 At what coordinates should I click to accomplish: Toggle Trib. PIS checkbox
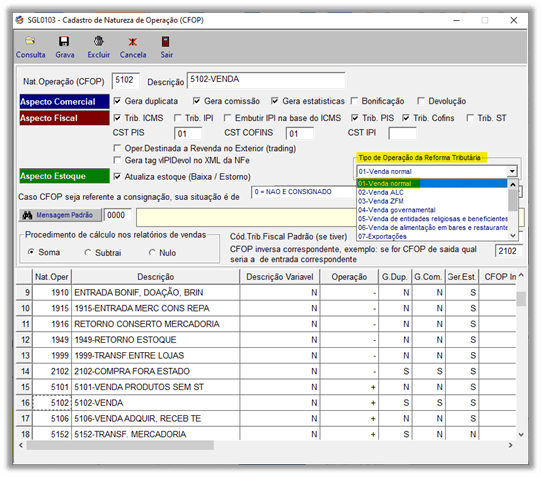pyautogui.click(x=355, y=118)
